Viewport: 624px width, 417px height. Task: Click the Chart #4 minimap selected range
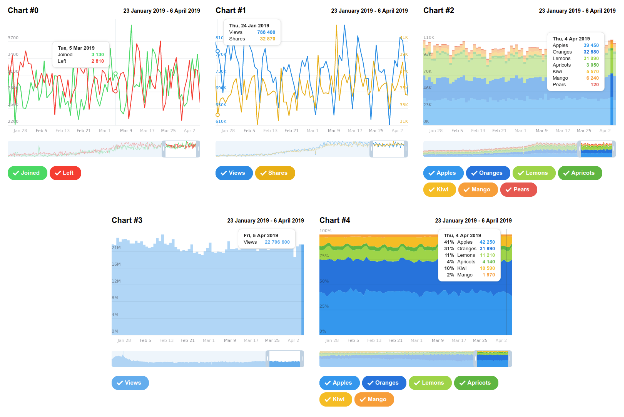pos(493,359)
